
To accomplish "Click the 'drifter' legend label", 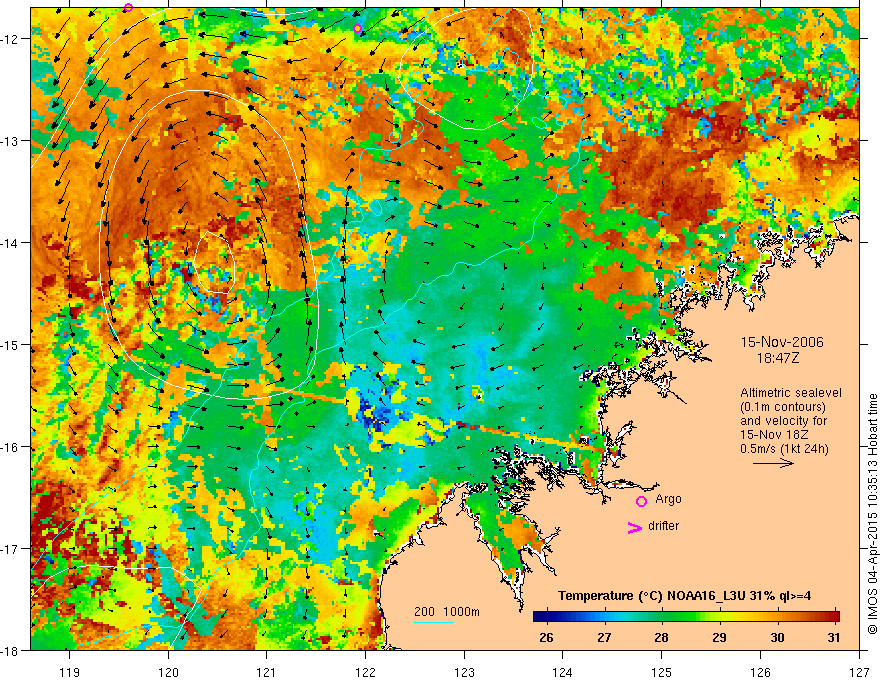I will point(663,526).
